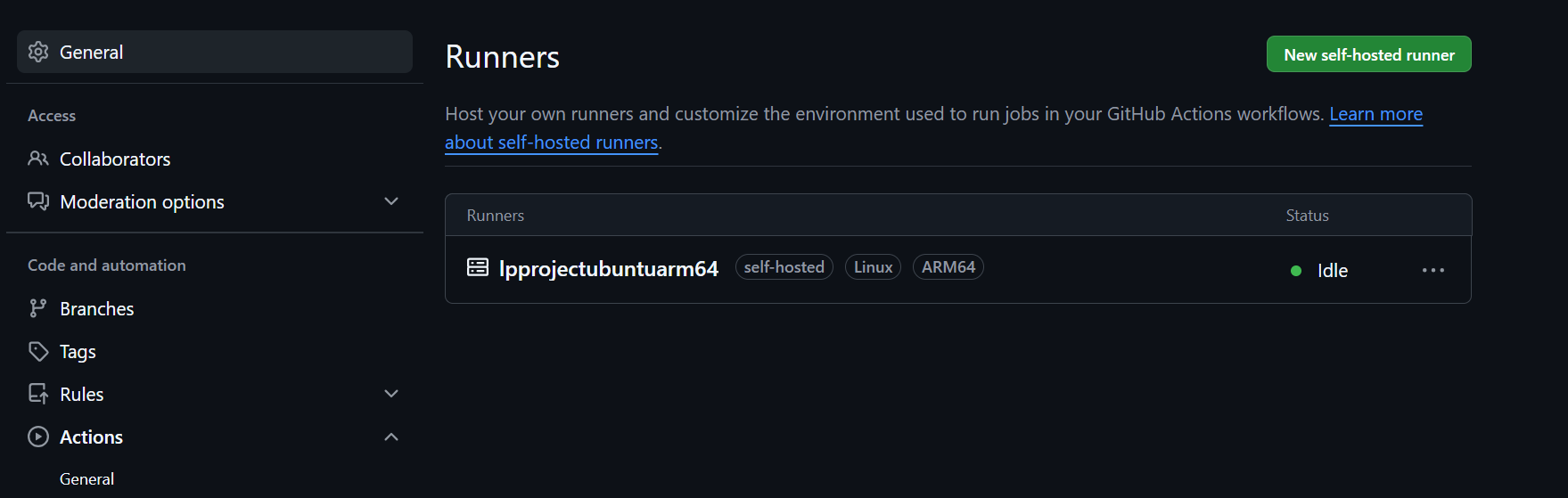Open the lpprojectubuntuarm64 runner details
This screenshot has width=1568, height=498.
pos(608,268)
